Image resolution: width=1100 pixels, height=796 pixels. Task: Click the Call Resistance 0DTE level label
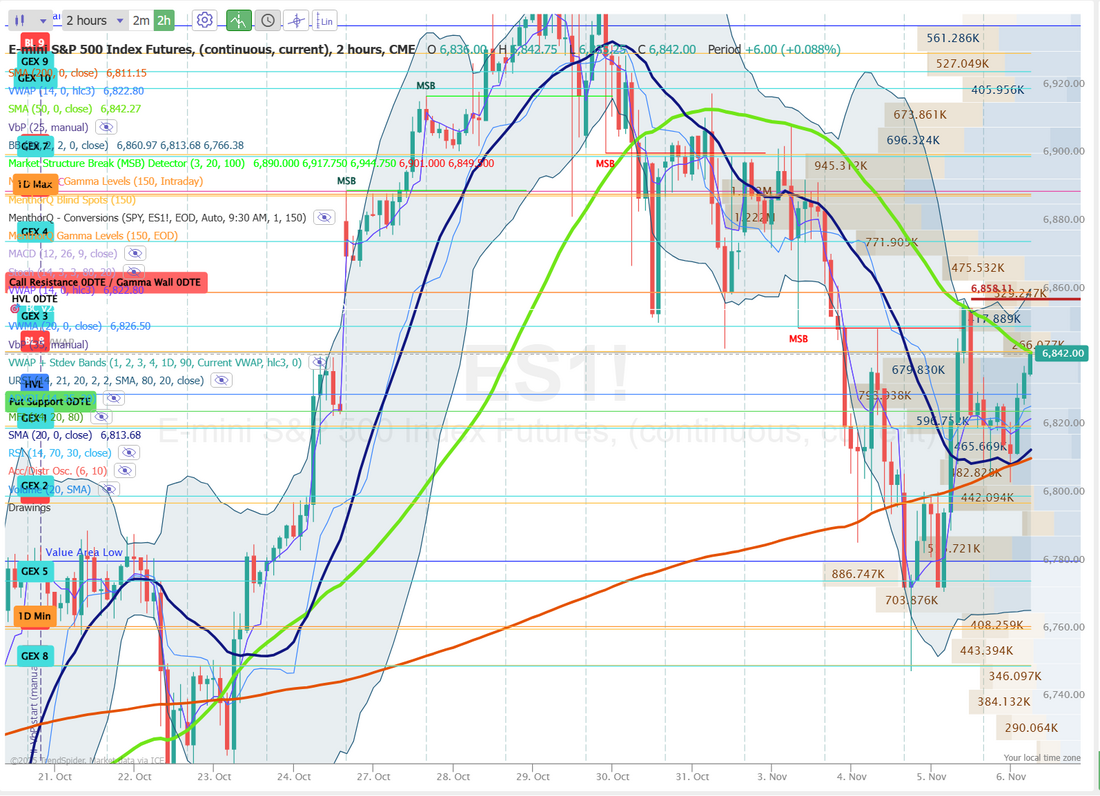106,283
